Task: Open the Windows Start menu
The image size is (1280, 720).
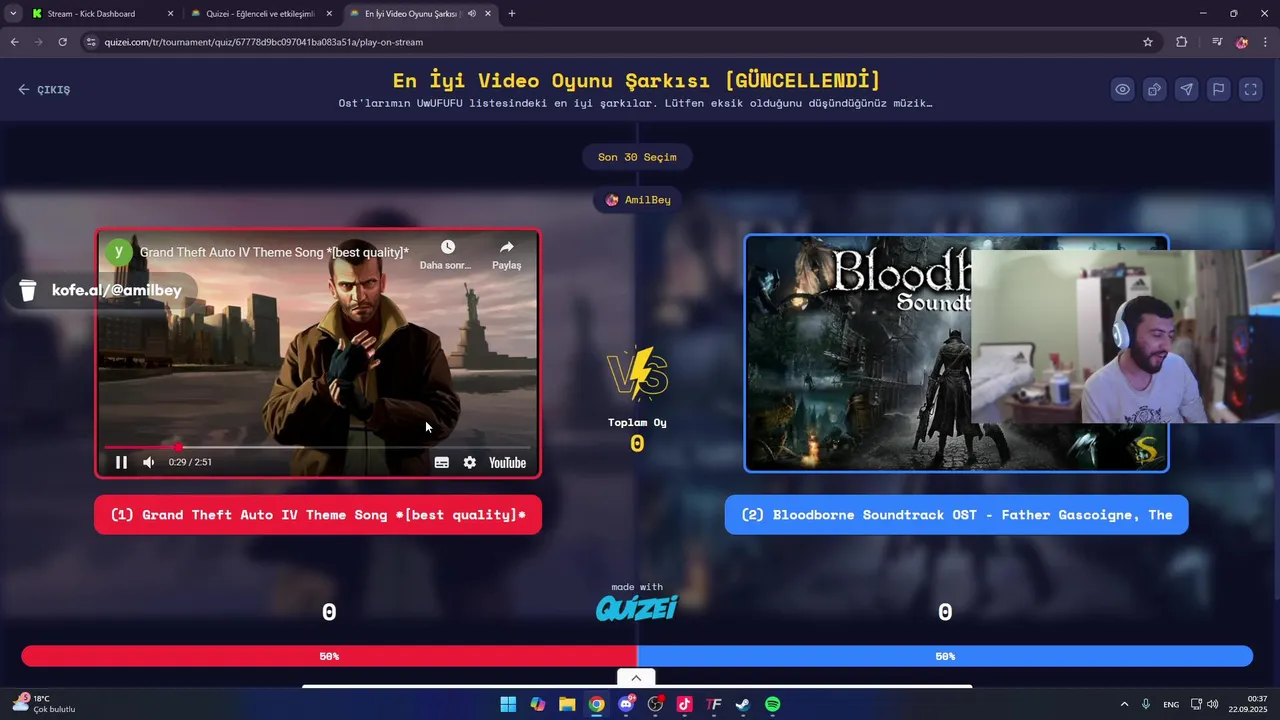Action: (x=508, y=704)
